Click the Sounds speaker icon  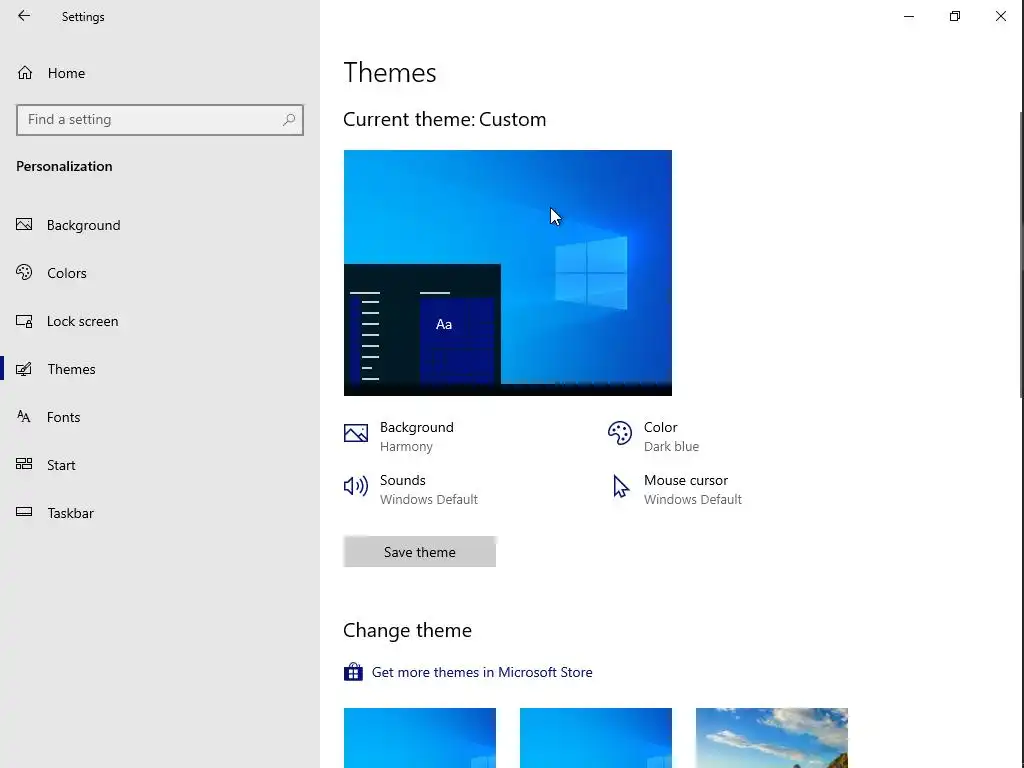pos(356,486)
